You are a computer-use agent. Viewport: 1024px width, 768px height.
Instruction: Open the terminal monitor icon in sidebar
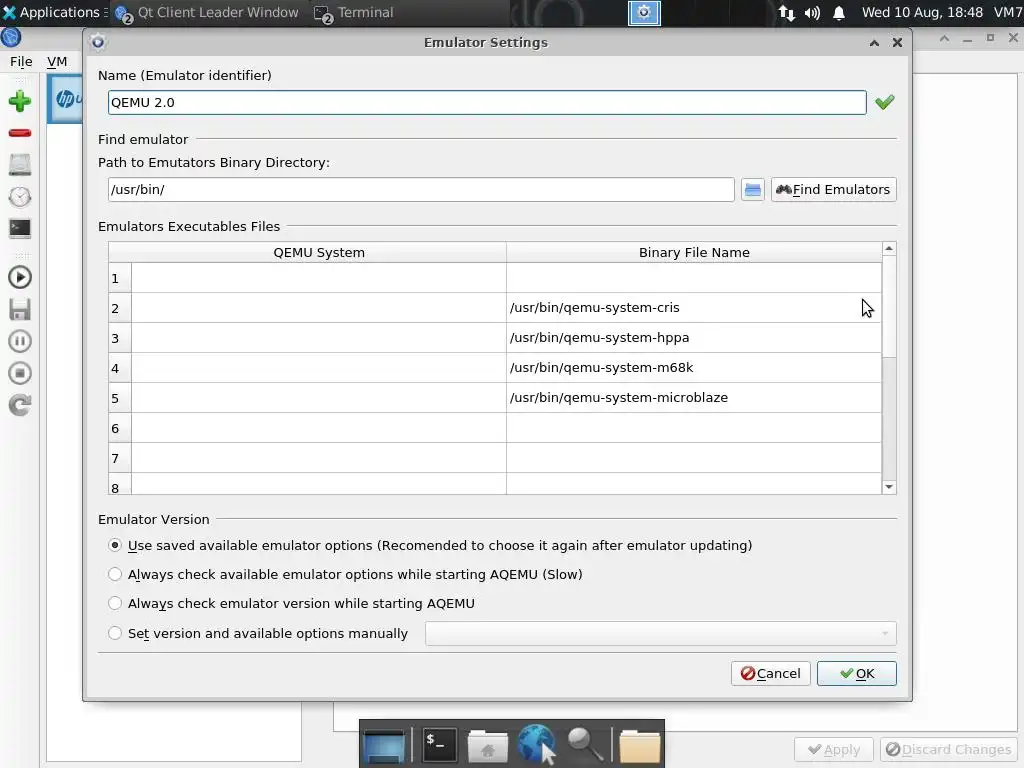coord(20,228)
